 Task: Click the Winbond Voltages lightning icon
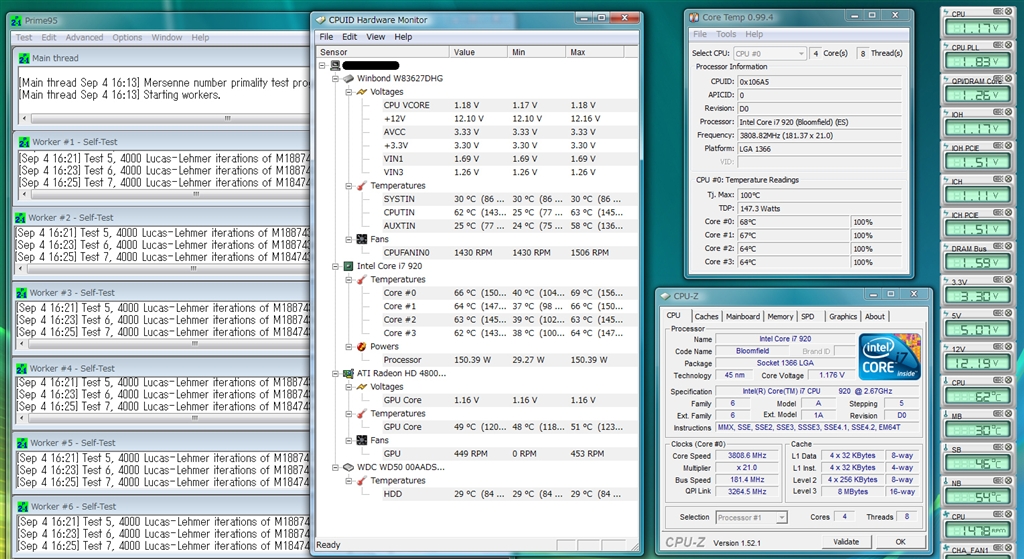click(x=362, y=91)
